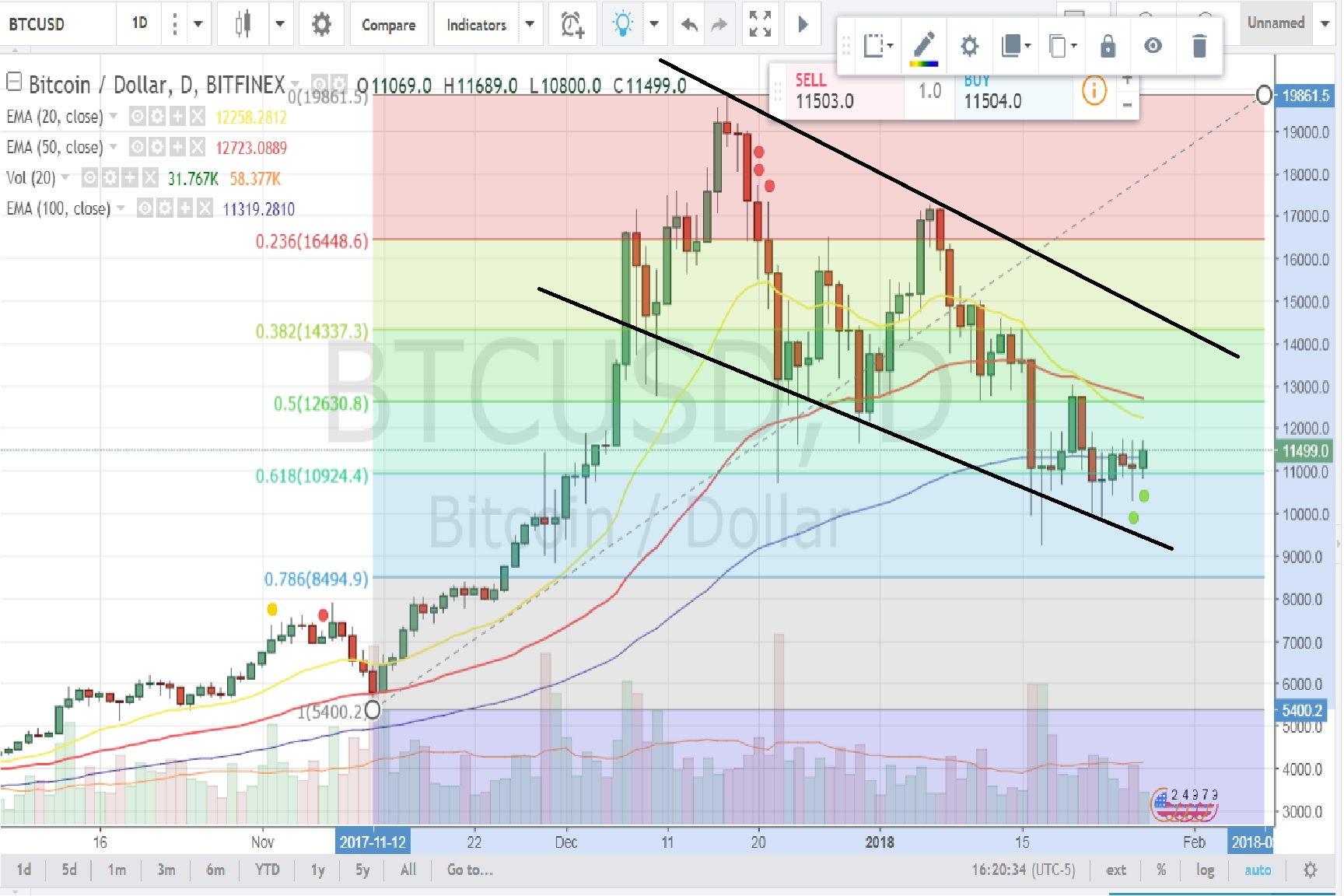Redo action with right arrow icon
The height and width of the screenshot is (896, 1344).
(x=720, y=24)
